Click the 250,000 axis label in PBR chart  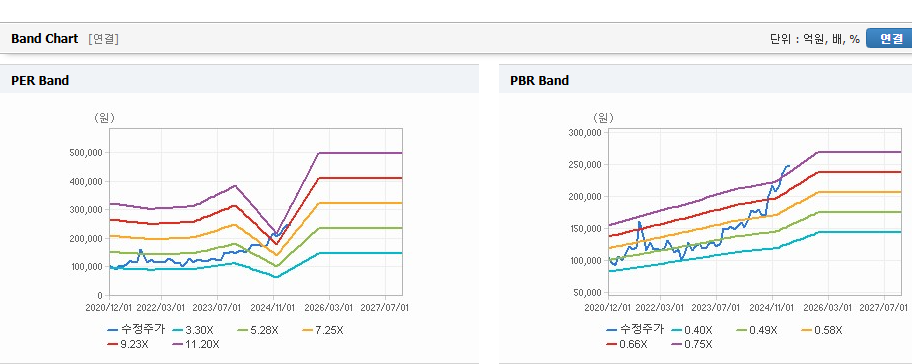[585, 165]
